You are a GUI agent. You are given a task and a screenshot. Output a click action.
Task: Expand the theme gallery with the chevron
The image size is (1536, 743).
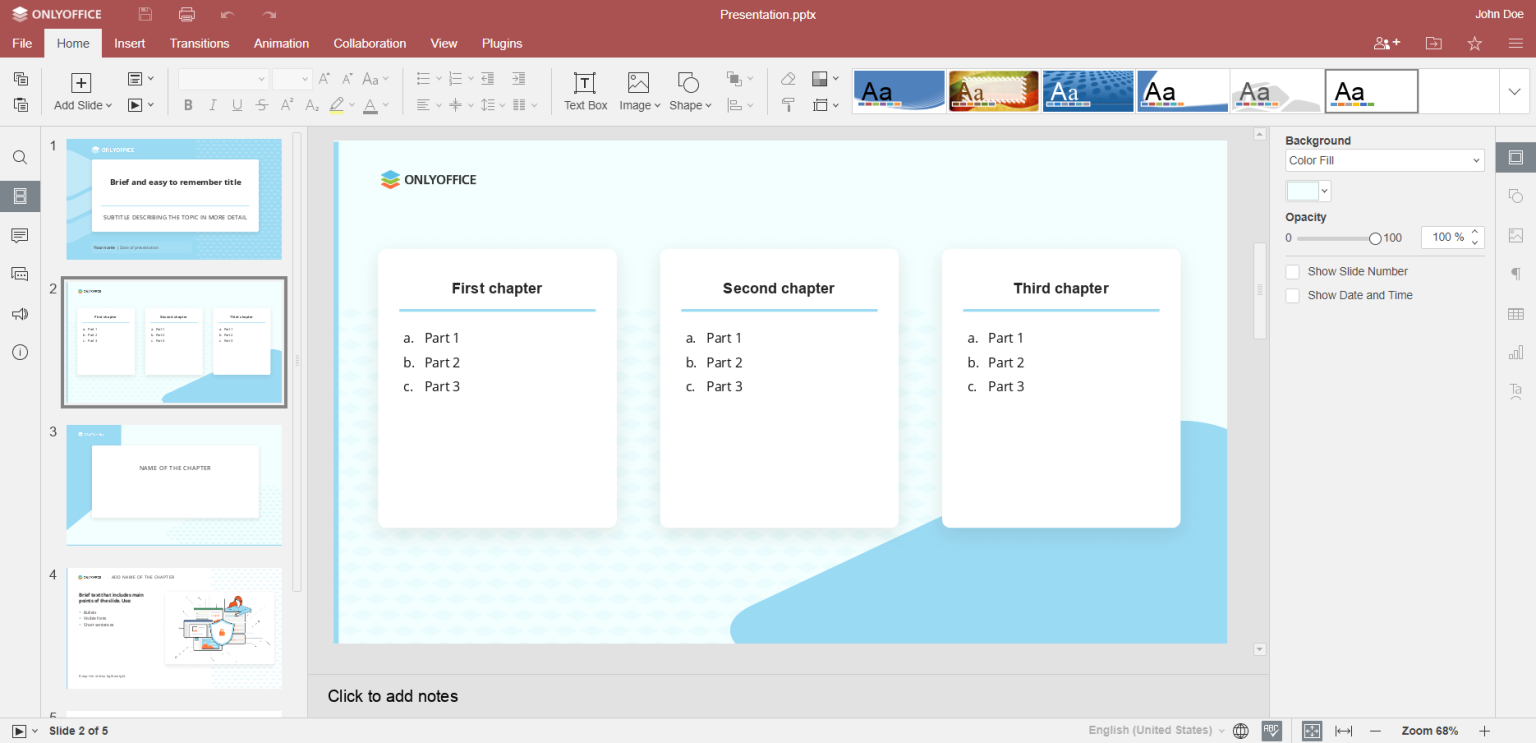coord(1514,90)
